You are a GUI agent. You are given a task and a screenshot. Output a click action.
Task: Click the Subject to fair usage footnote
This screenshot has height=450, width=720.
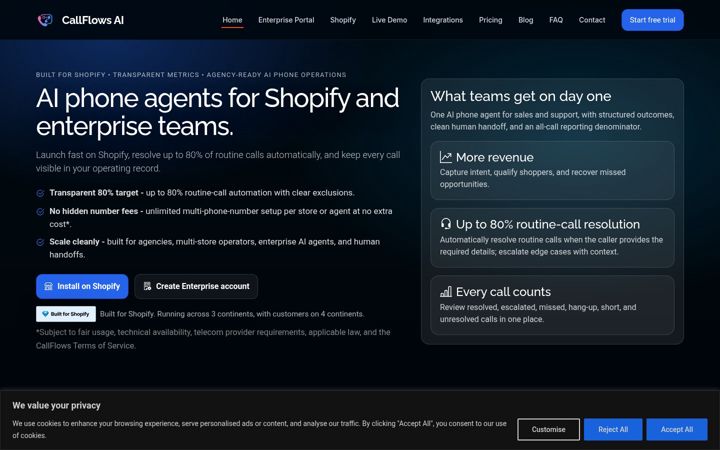(x=213, y=339)
